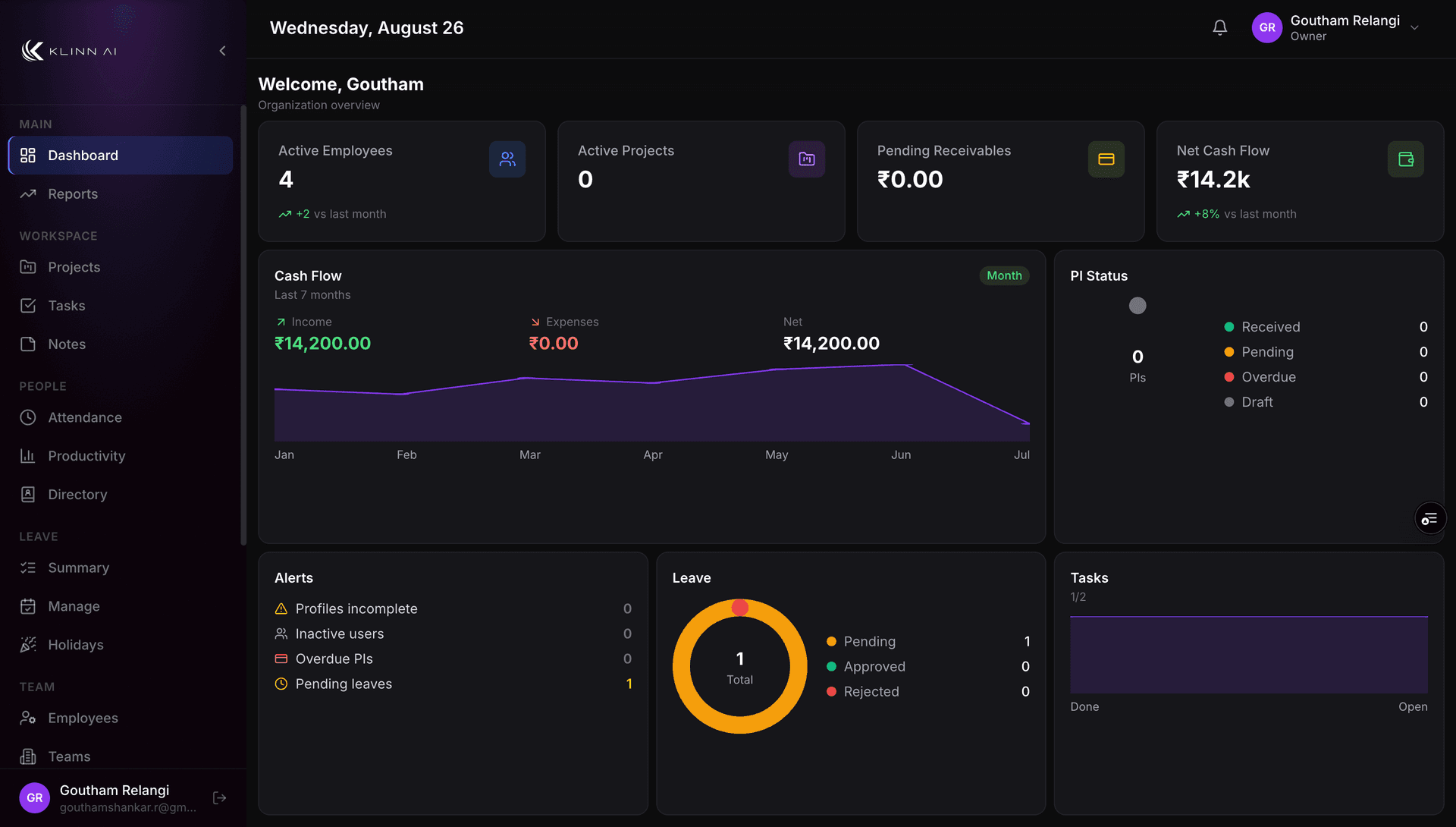This screenshot has width=1456, height=827.
Task: Open the Directory page
Action: 121,495
